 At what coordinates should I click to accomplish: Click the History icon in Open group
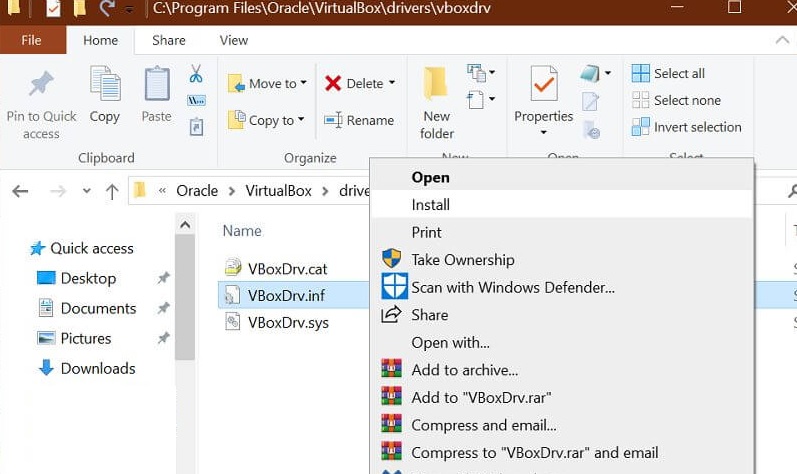[591, 130]
